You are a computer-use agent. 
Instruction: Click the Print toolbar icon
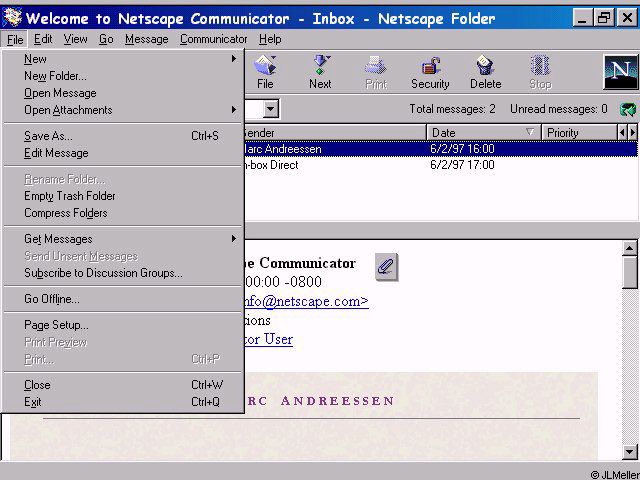pos(376,72)
